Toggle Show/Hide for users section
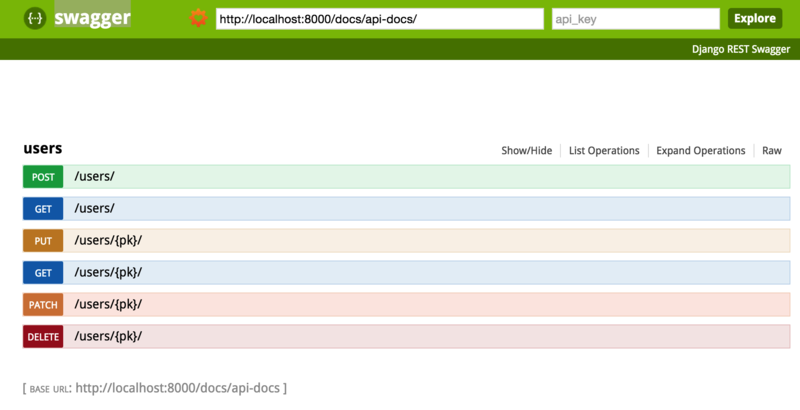This screenshot has height=410, width=800. click(526, 151)
